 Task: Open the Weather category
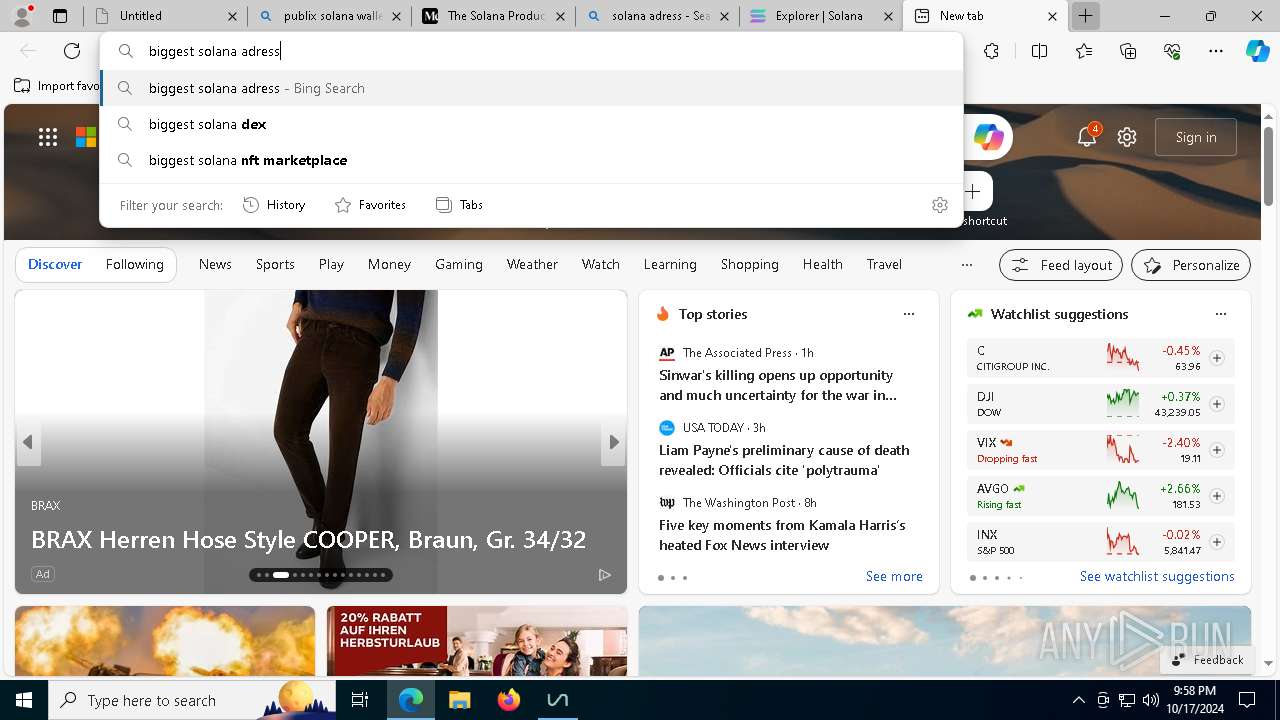click(x=532, y=264)
